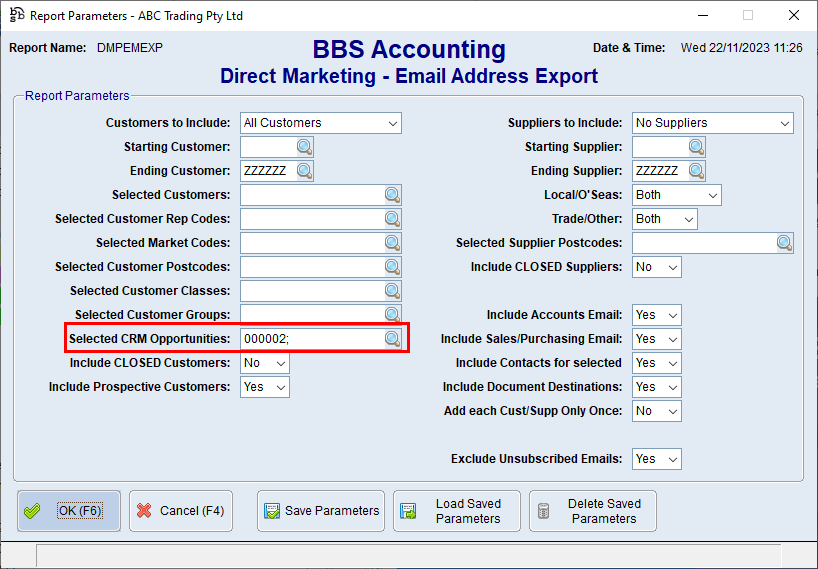Open the Starting Supplier lookup icon
Viewport: 818px width, 569px height.
click(x=696, y=147)
